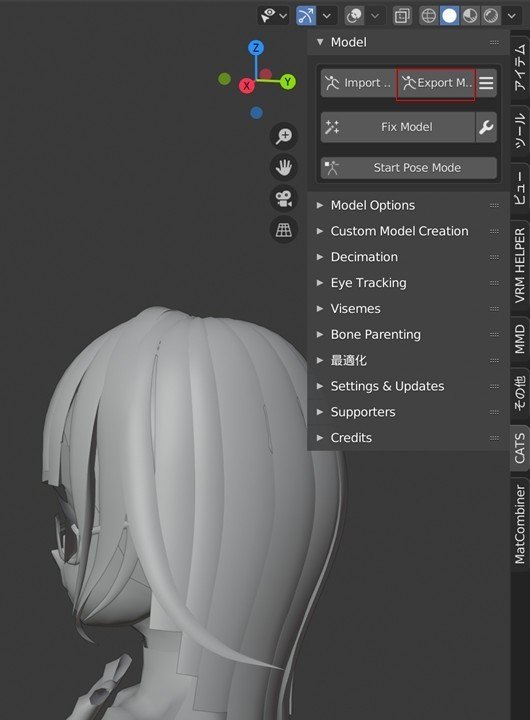Click the blue Z axis gizmo ball
Image resolution: width=530 pixels, height=720 pixels.
point(256,47)
